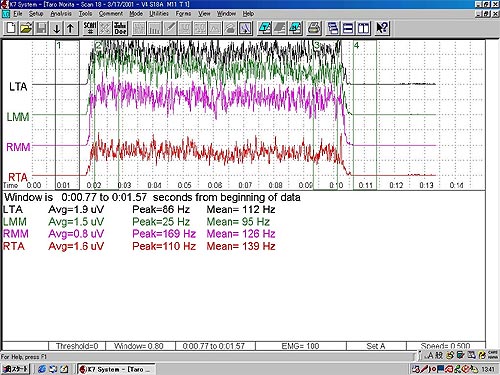Select the Scan number icon
The height and width of the screenshot is (375, 500).
(x=90, y=28)
